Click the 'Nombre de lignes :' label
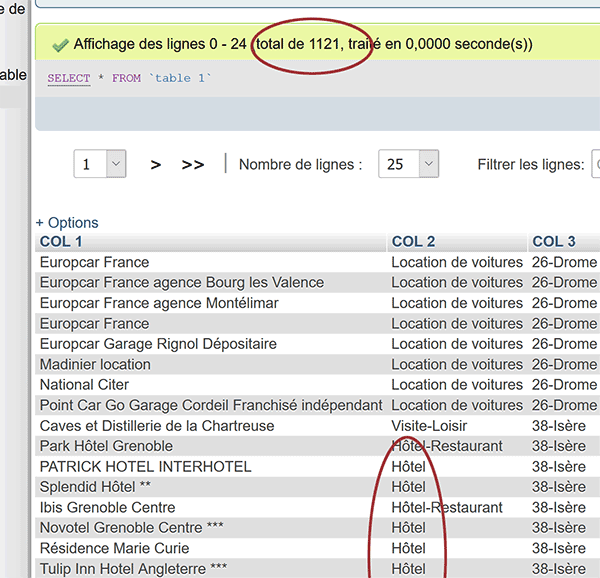600x578 pixels. [300, 164]
